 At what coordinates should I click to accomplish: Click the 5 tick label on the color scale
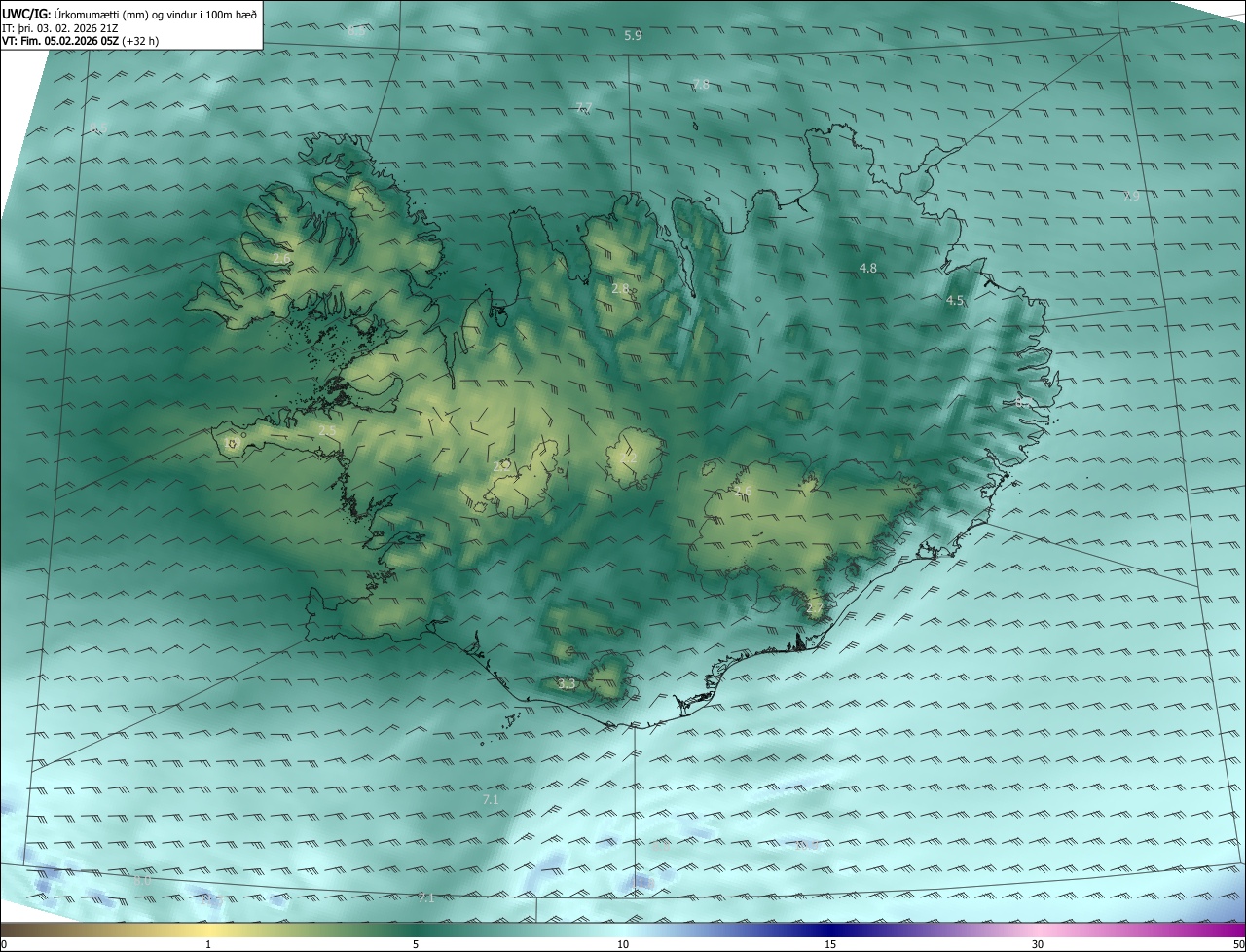[x=416, y=944]
